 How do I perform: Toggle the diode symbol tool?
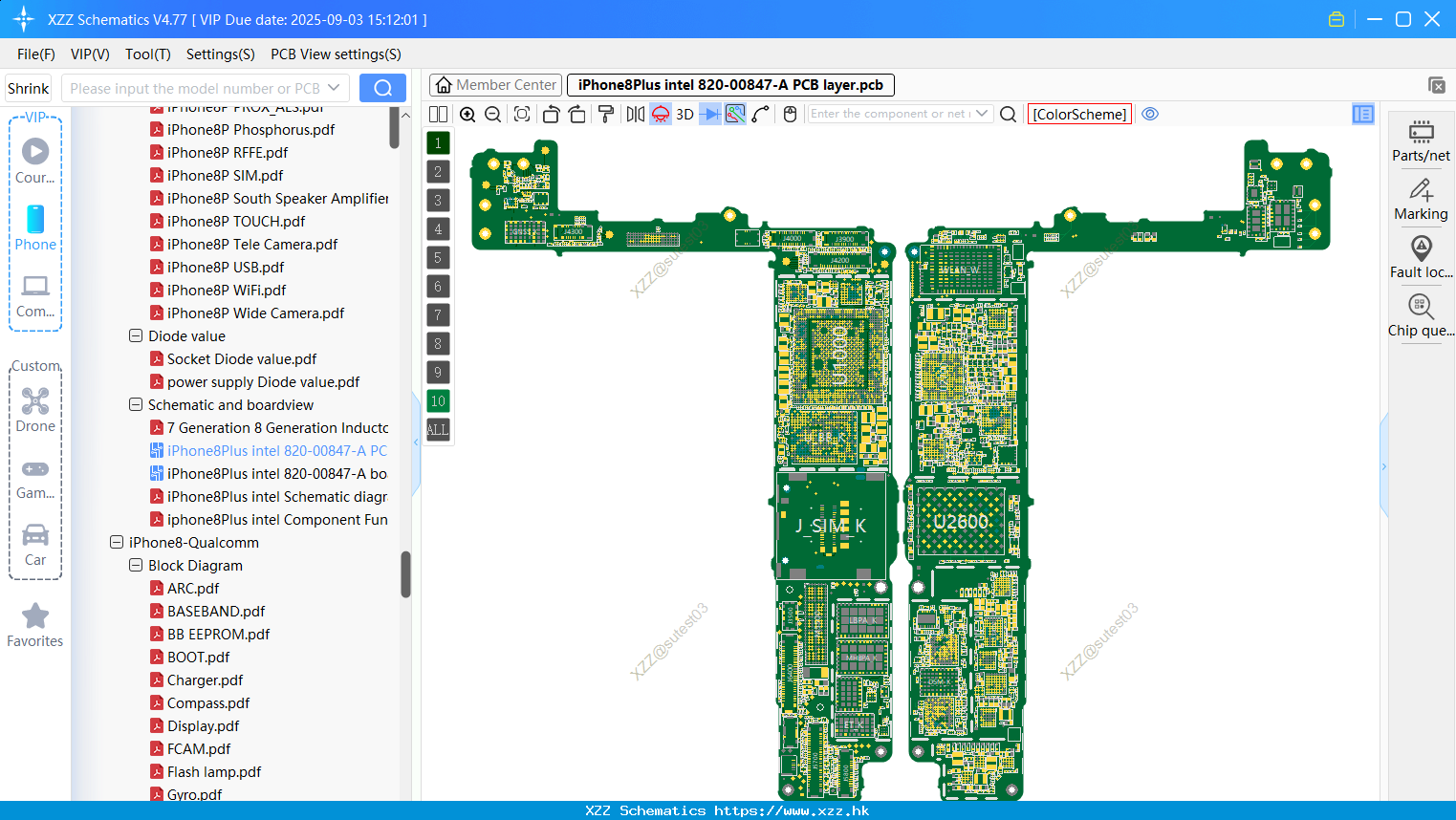pos(710,115)
